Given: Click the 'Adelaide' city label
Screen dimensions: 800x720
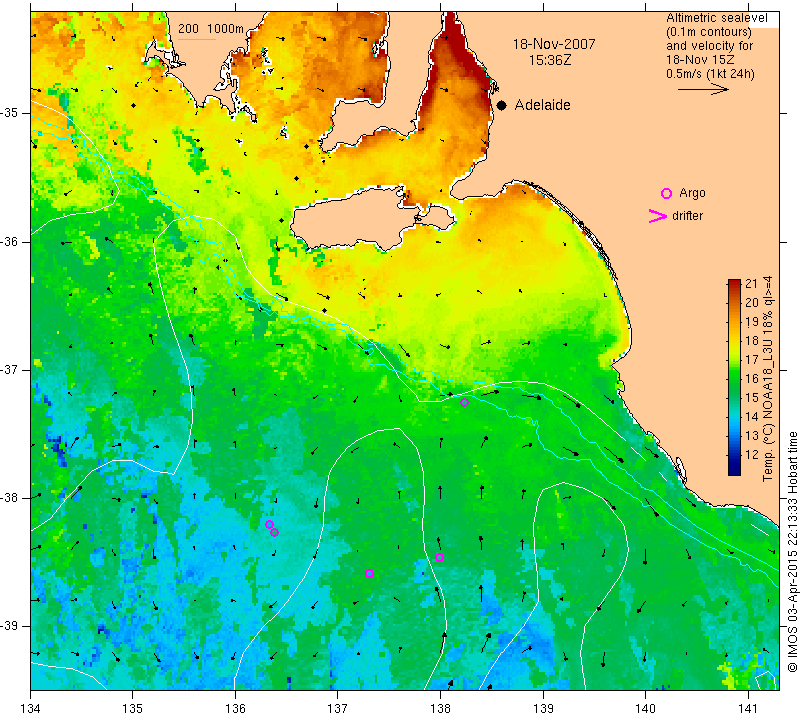Looking at the screenshot, I should (x=542, y=105).
